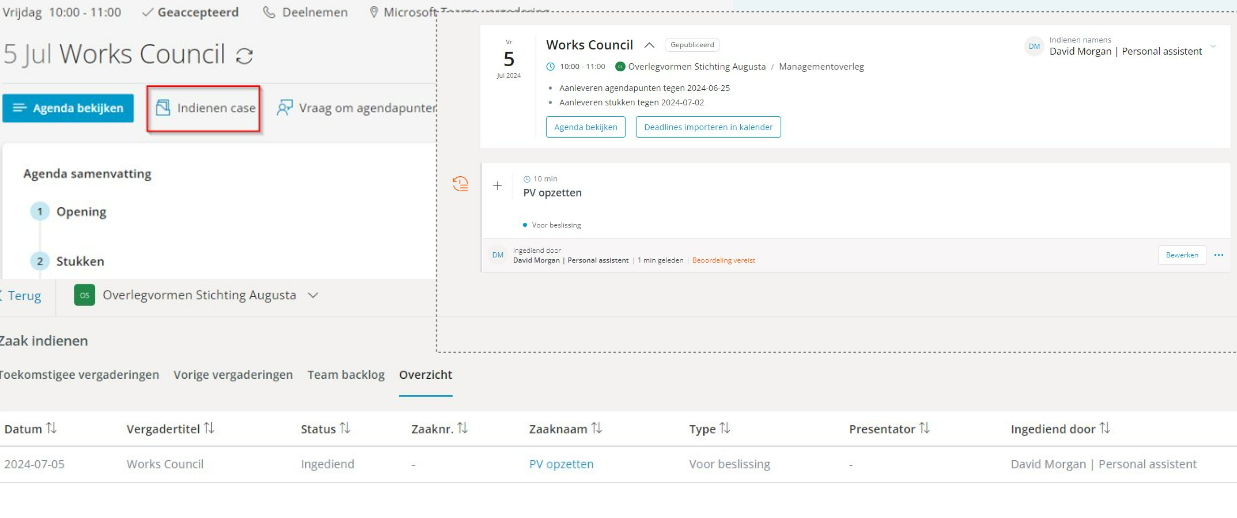Image resolution: width=1237 pixels, height=518 pixels.
Task: Click the refresh icon beside Works Council title
Action: [244, 56]
